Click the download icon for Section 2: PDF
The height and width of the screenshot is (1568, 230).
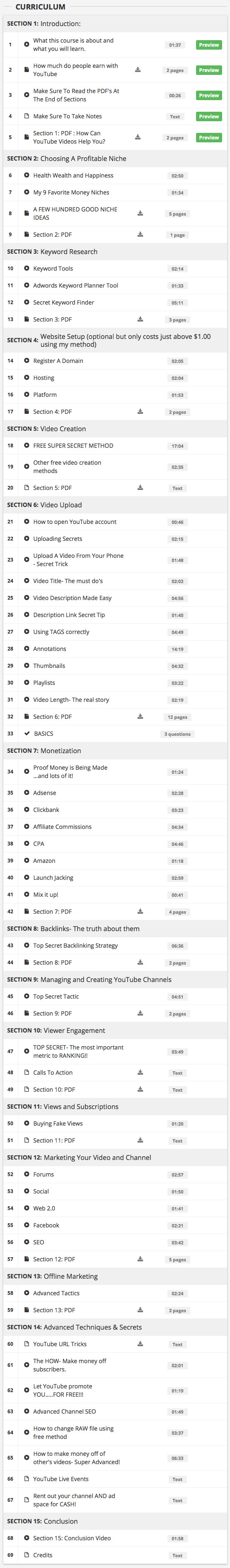[140, 234]
